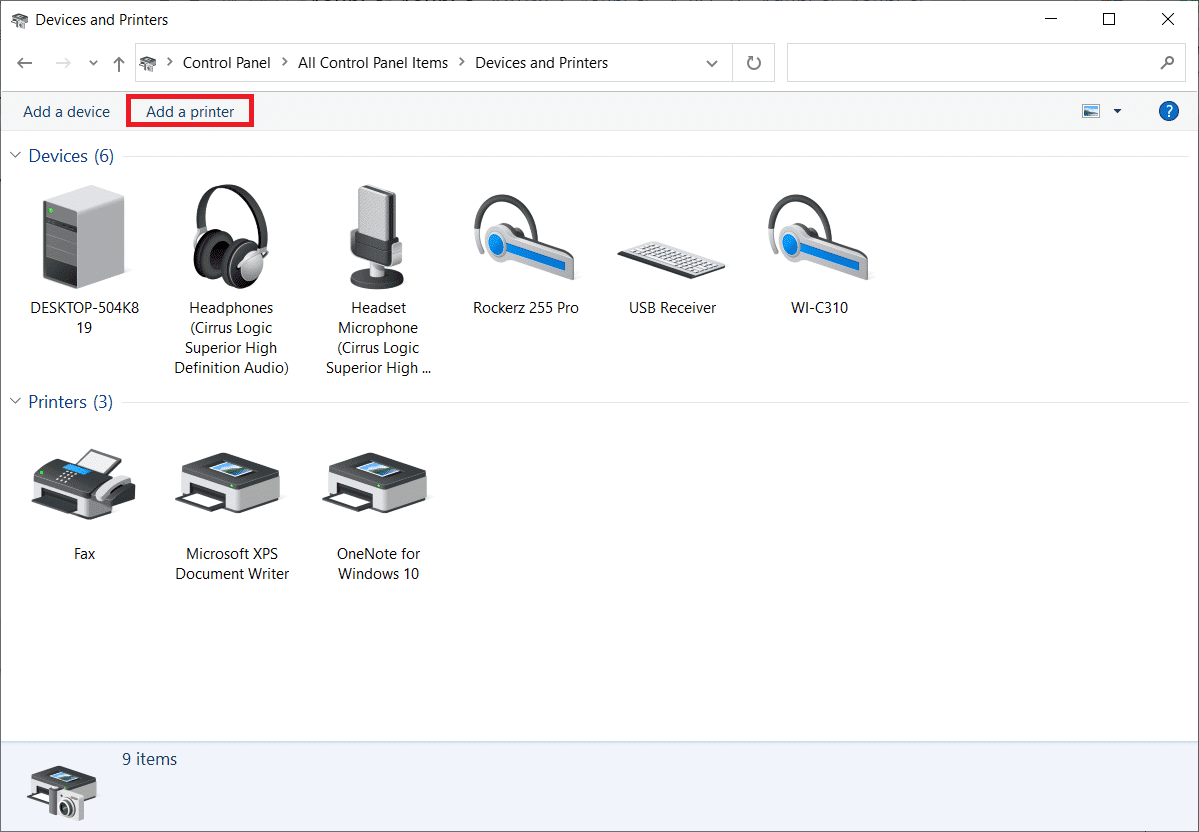
Task: Open the view options dropdown arrow
Action: 1117,111
